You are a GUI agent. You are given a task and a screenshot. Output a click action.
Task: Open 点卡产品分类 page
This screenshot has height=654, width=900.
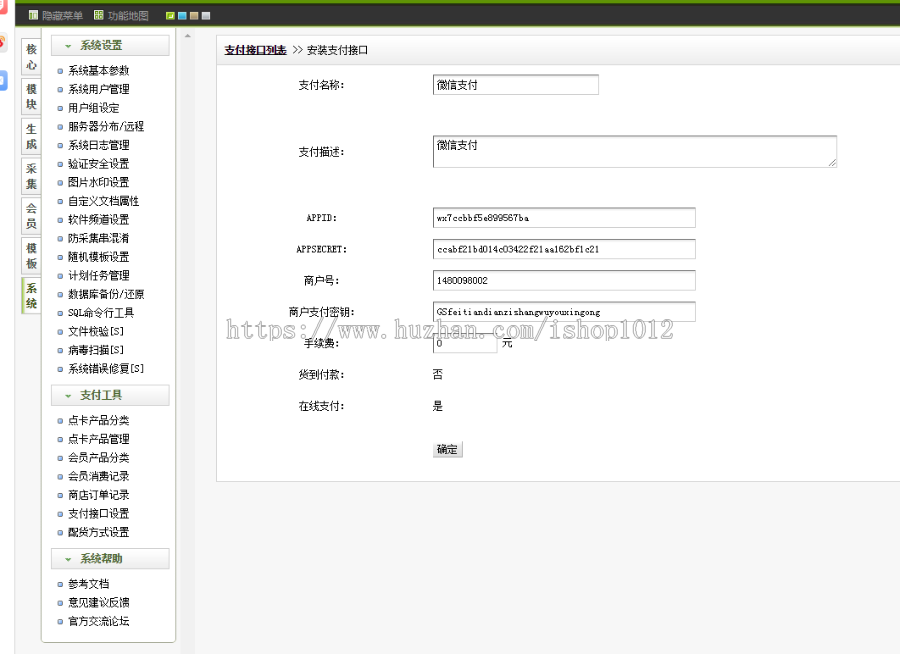pyautogui.click(x=99, y=420)
